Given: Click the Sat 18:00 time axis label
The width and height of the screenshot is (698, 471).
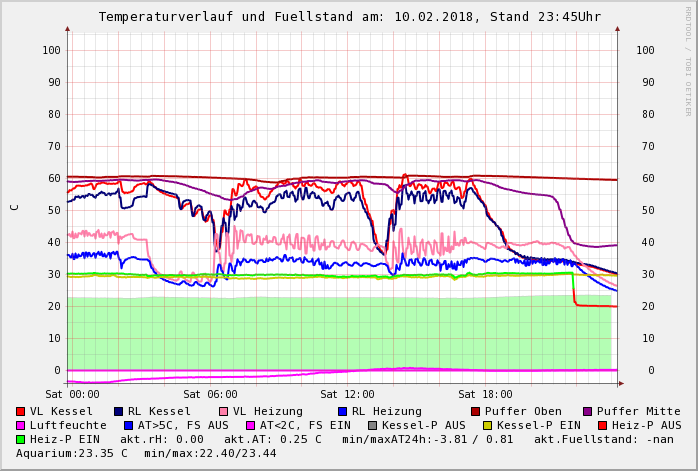Looking at the screenshot, I should (x=485, y=394).
